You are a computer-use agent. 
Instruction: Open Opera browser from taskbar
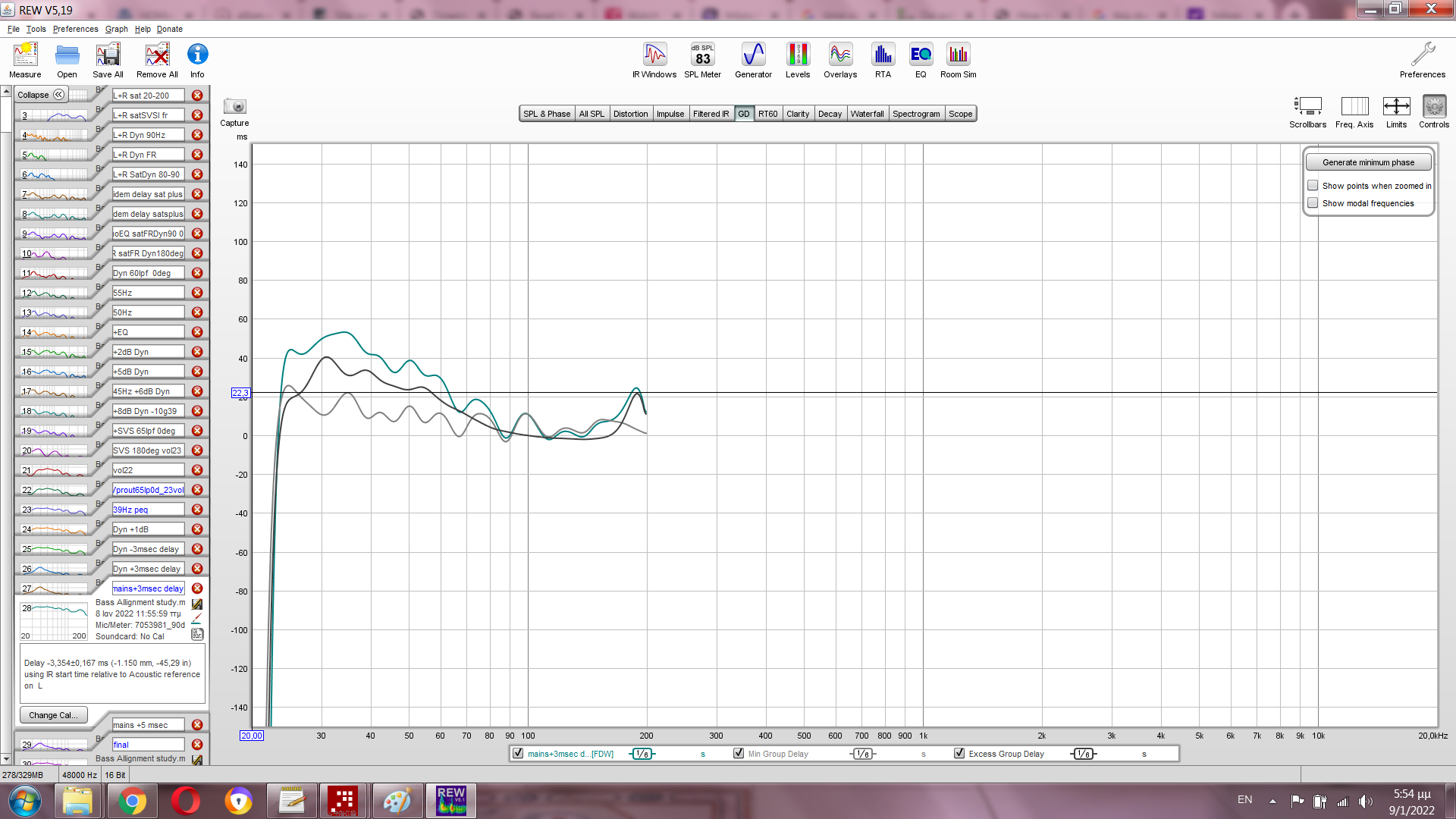tap(185, 801)
